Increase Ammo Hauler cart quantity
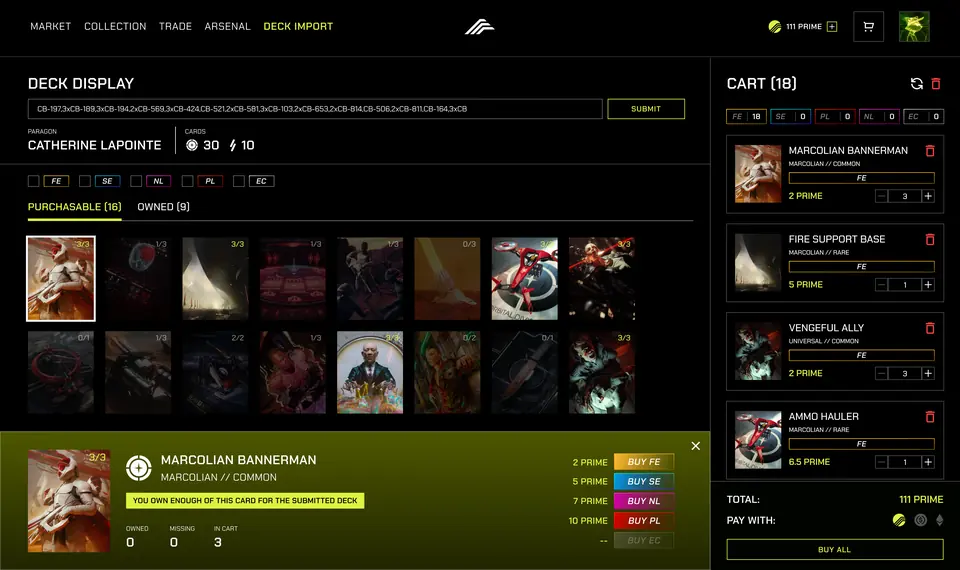 928,462
